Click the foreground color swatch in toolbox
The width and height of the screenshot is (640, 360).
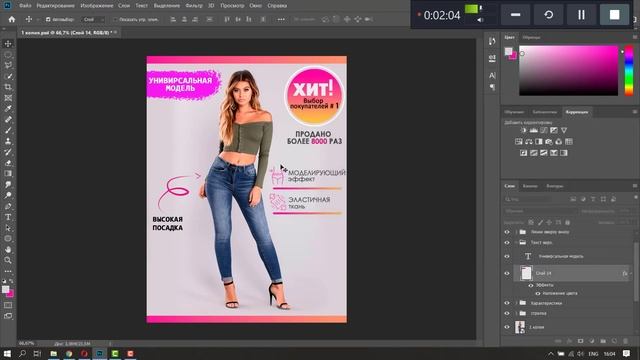point(5,289)
